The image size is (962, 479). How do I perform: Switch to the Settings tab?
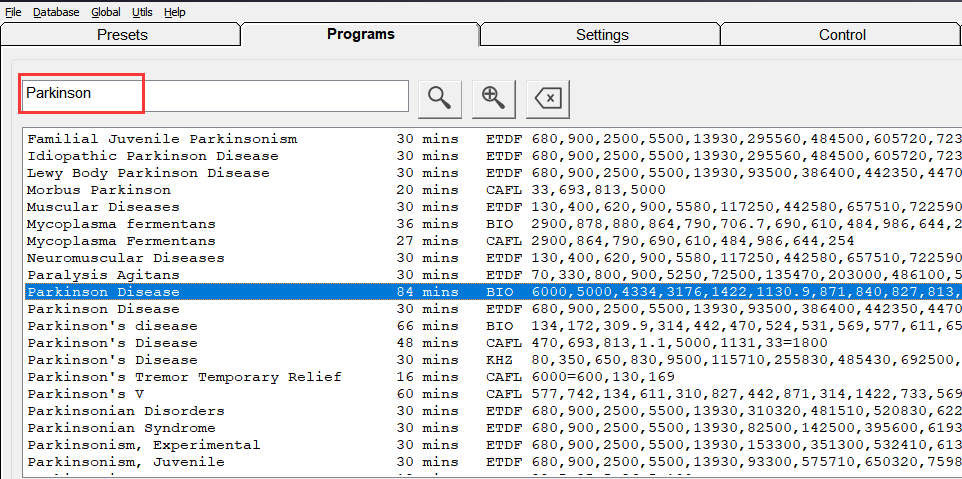(x=602, y=35)
